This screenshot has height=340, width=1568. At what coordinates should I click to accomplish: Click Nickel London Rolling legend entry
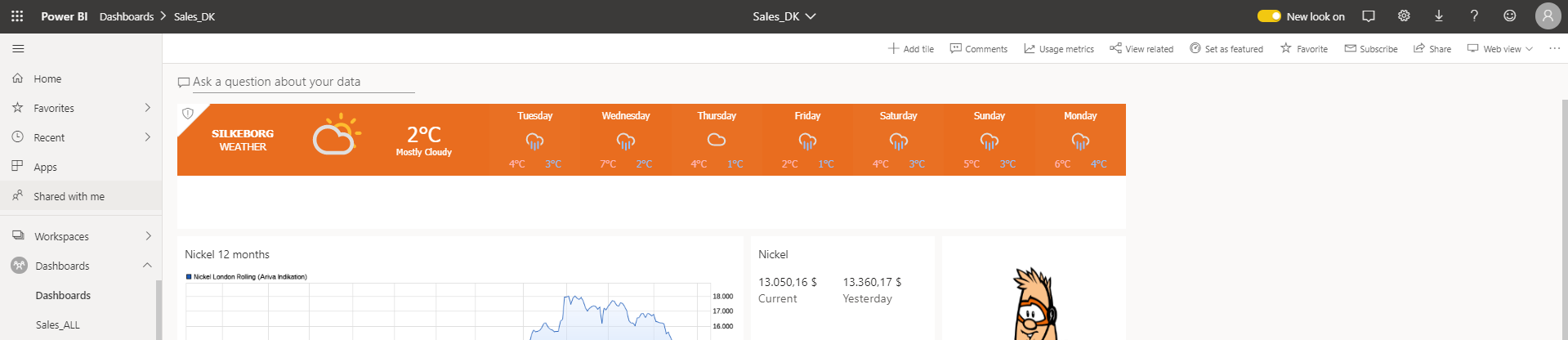pyautogui.click(x=247, y=276)
